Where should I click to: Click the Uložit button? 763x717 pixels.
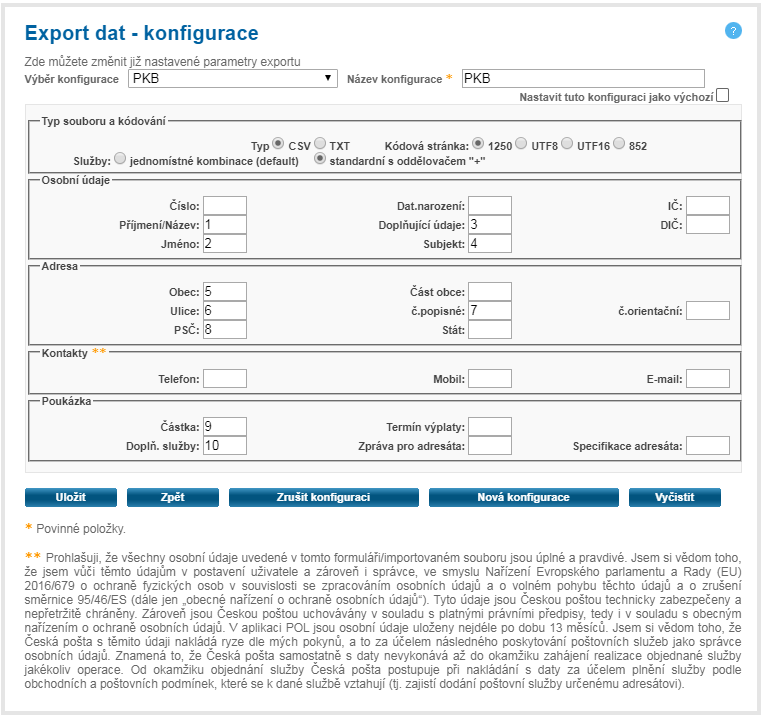[72, 497]
